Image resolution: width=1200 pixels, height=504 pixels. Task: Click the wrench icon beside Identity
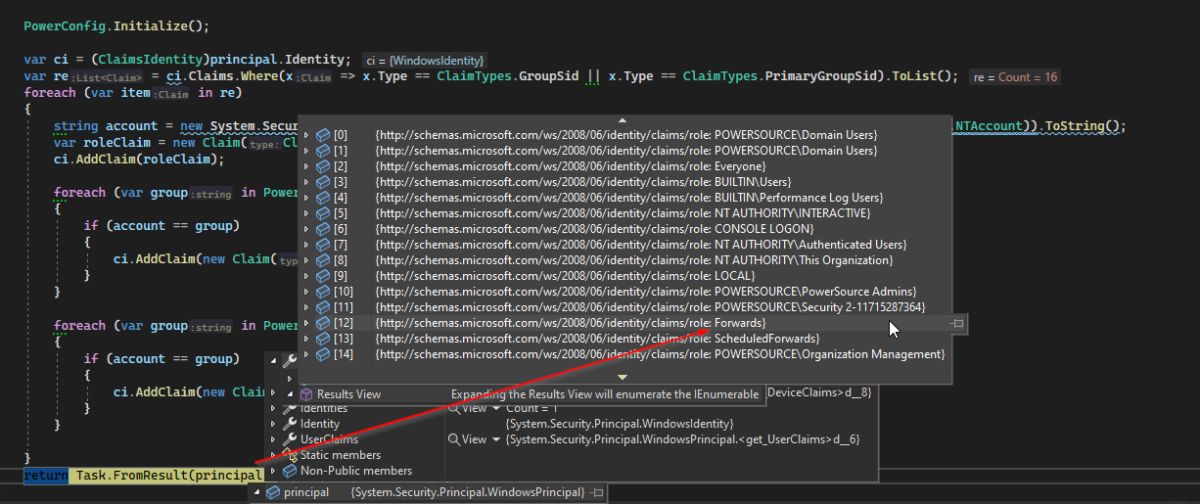290,424
